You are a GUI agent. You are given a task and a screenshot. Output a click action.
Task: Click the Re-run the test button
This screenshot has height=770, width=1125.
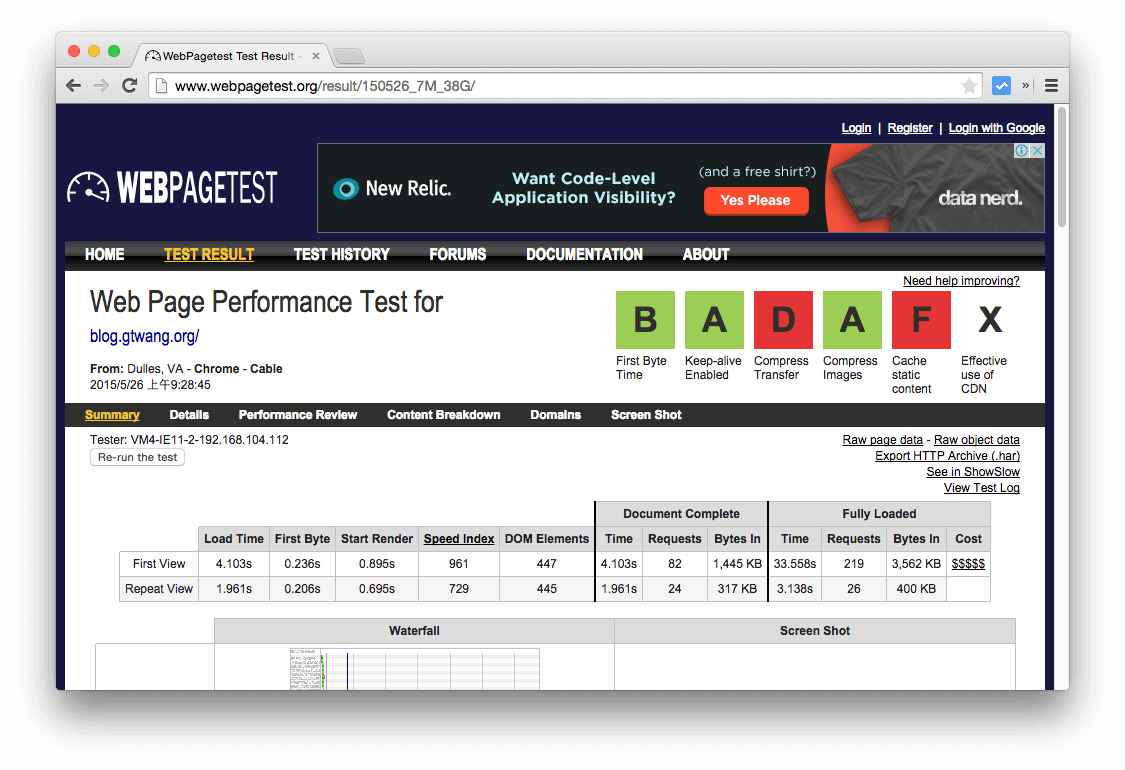[137, 457]
